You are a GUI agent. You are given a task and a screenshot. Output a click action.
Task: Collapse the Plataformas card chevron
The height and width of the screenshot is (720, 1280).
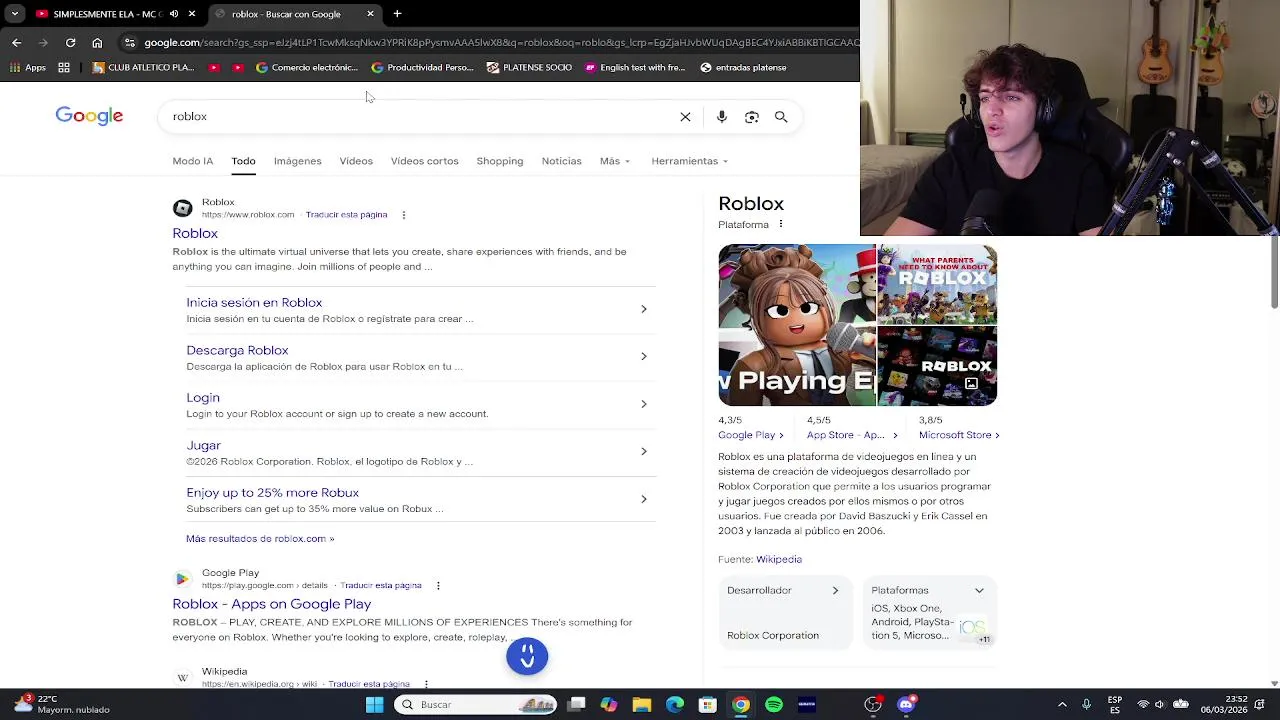pyautogui.click(x=979, y=590)
